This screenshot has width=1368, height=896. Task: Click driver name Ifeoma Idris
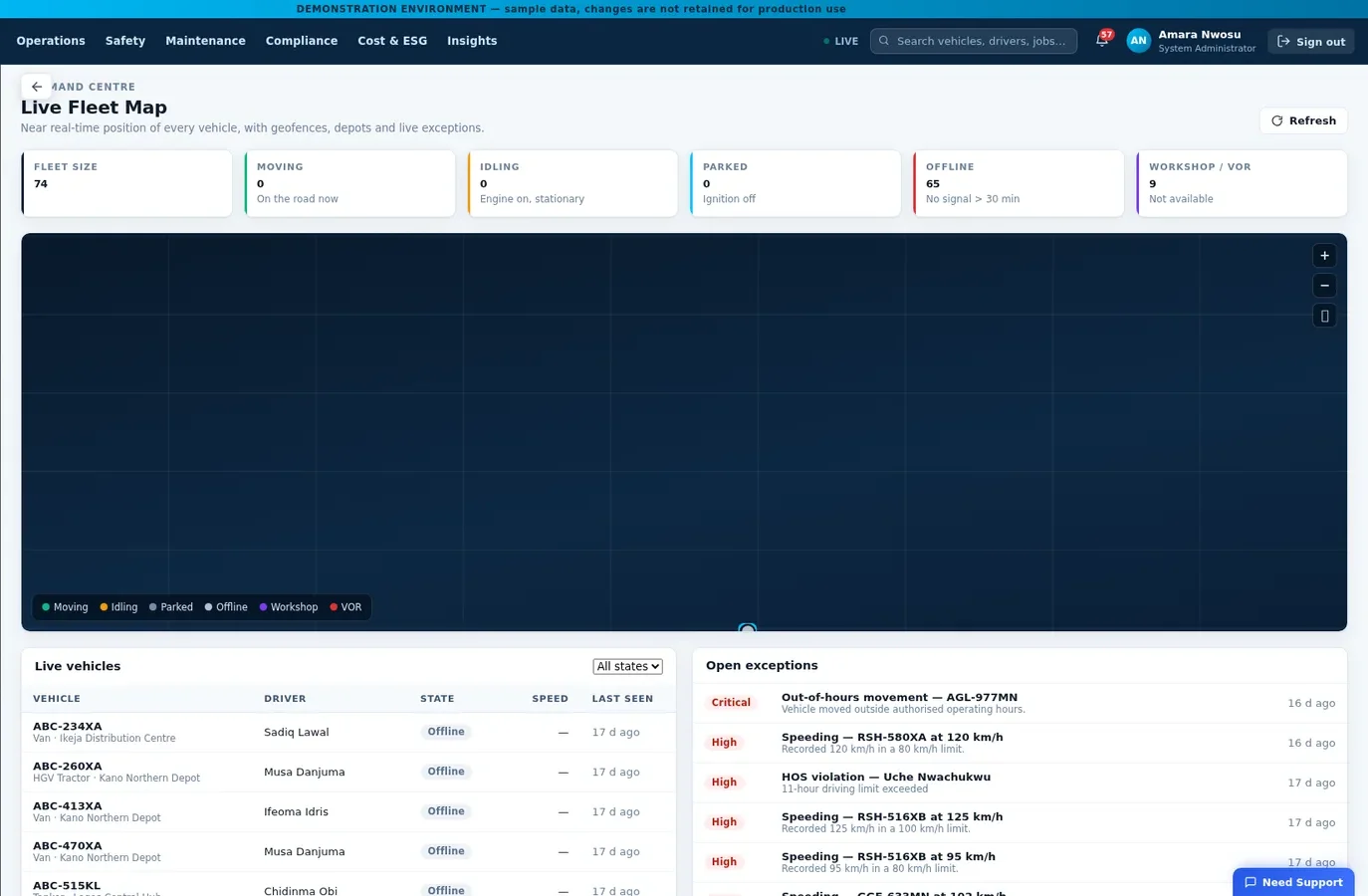(x=296, y=811)
